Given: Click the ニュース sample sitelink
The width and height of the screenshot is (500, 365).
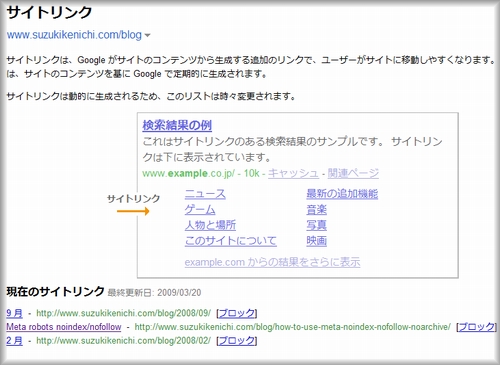Looking at the screenshot, I should click(205, 194).
